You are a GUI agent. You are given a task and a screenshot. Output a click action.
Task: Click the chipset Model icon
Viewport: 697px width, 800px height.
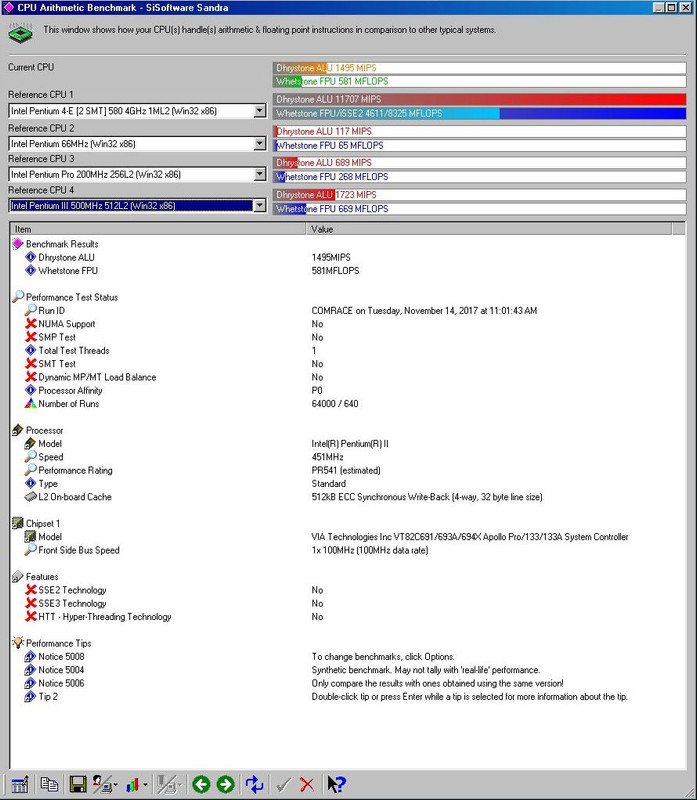[31, 536]
